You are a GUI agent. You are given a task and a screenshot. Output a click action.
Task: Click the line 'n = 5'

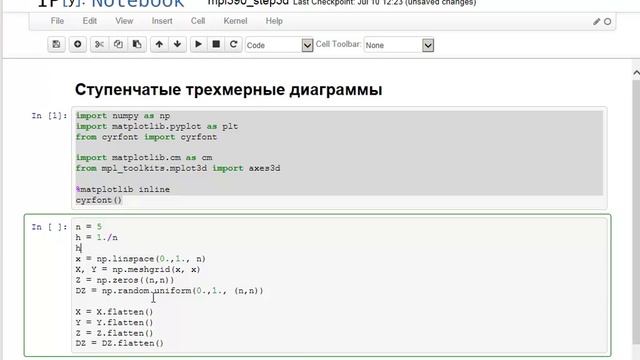[89, 227]
